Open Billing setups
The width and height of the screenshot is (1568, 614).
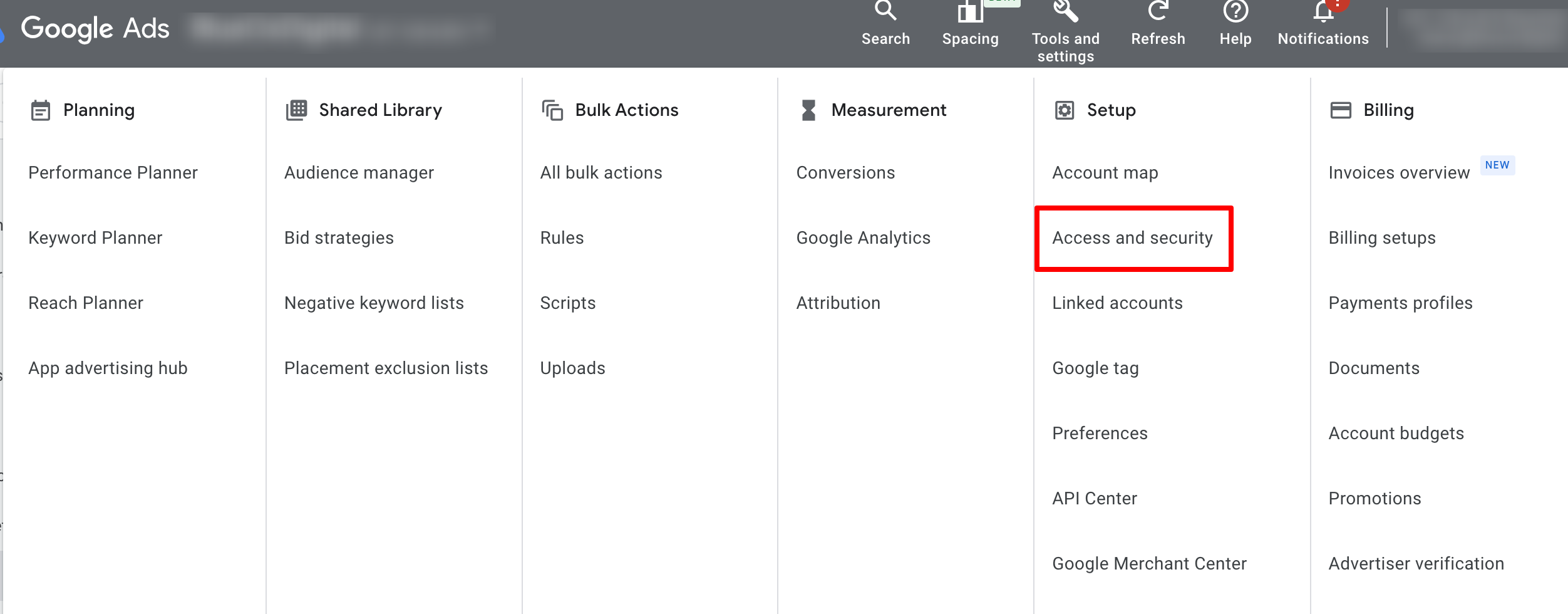coord(1382,238)
